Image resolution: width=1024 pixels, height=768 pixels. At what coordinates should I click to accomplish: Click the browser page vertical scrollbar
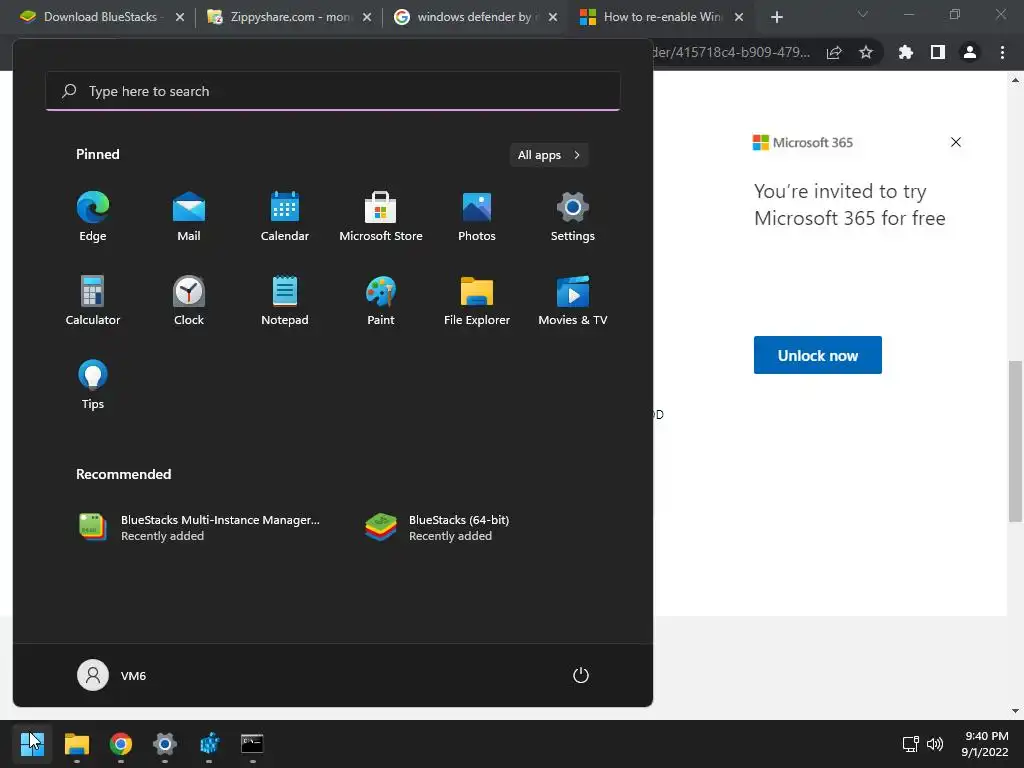click(x=1015, y=441)
